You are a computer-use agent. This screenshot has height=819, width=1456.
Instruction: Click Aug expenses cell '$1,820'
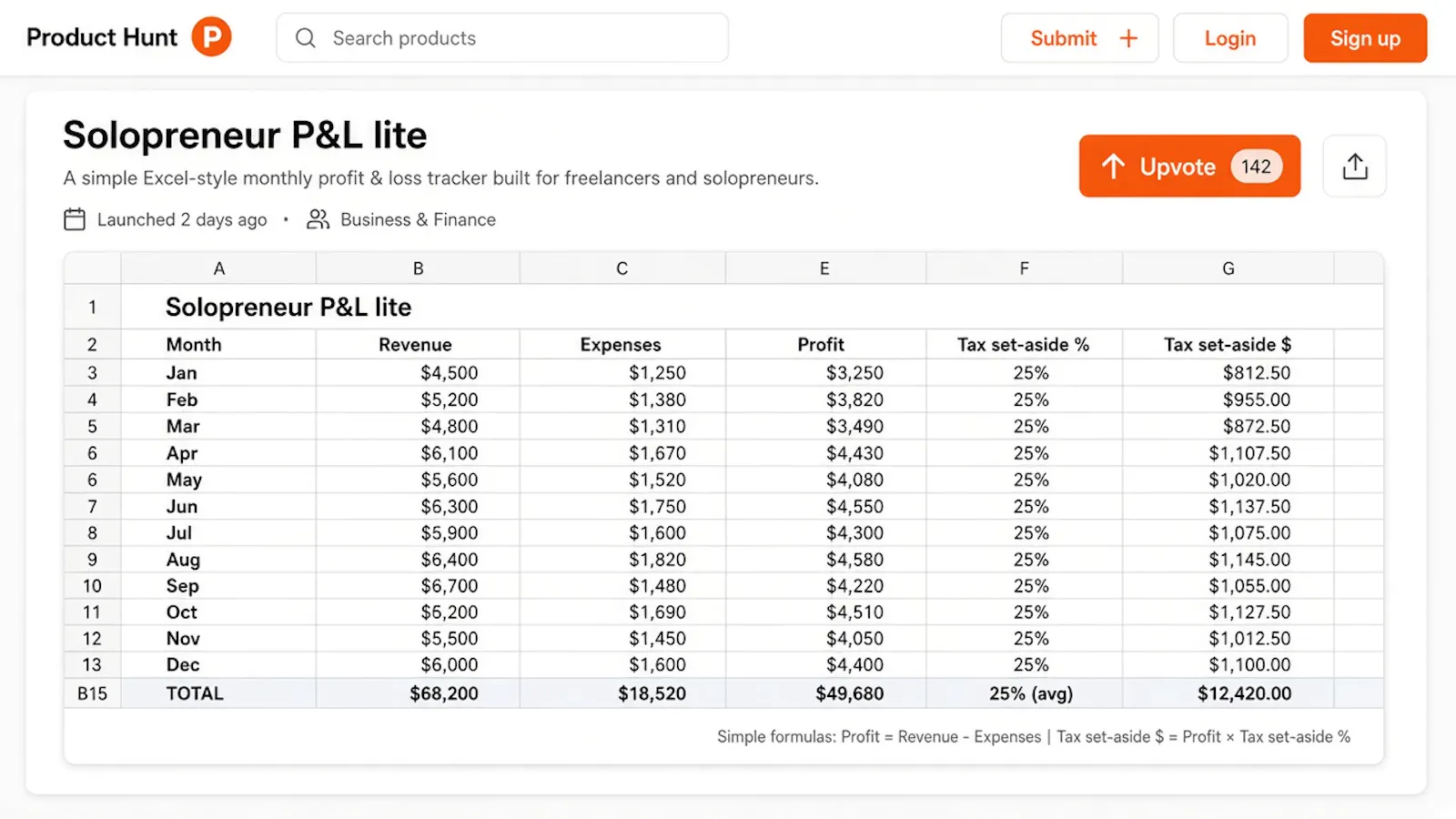[622, 560]
